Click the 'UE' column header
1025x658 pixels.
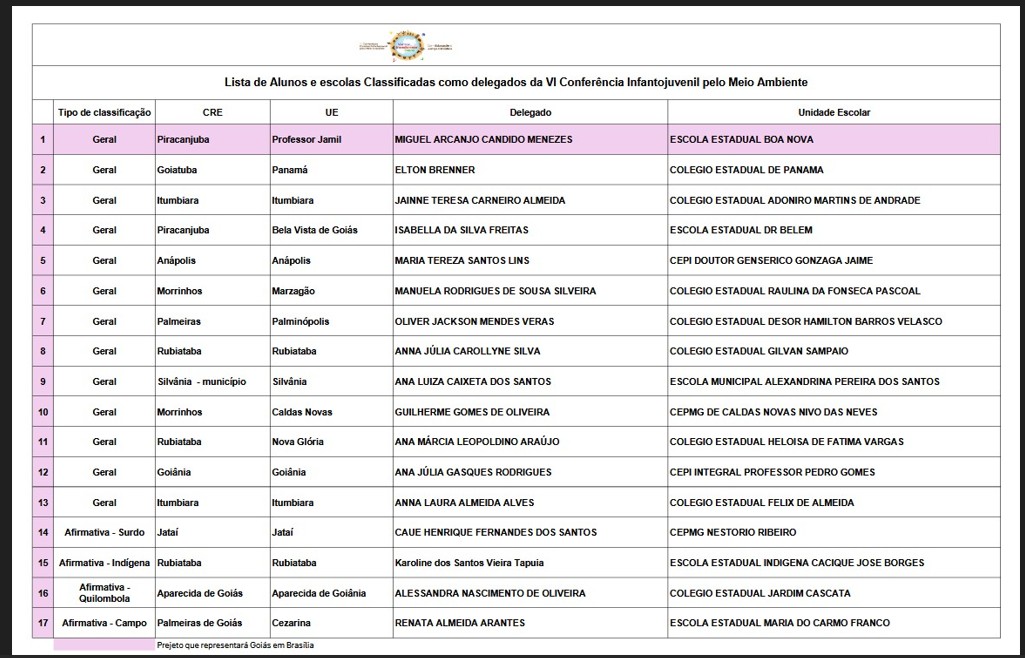click(x=331, y=113)
